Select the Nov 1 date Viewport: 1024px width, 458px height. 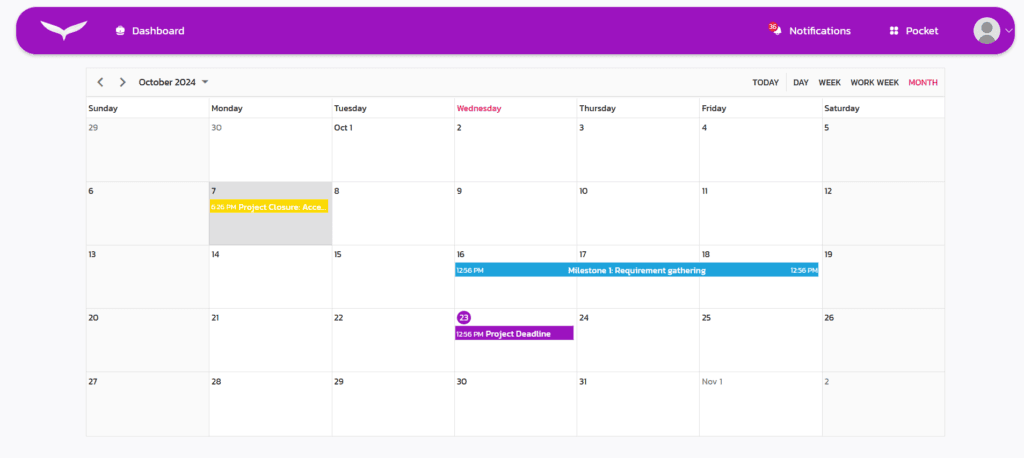[x=712, y=382]
